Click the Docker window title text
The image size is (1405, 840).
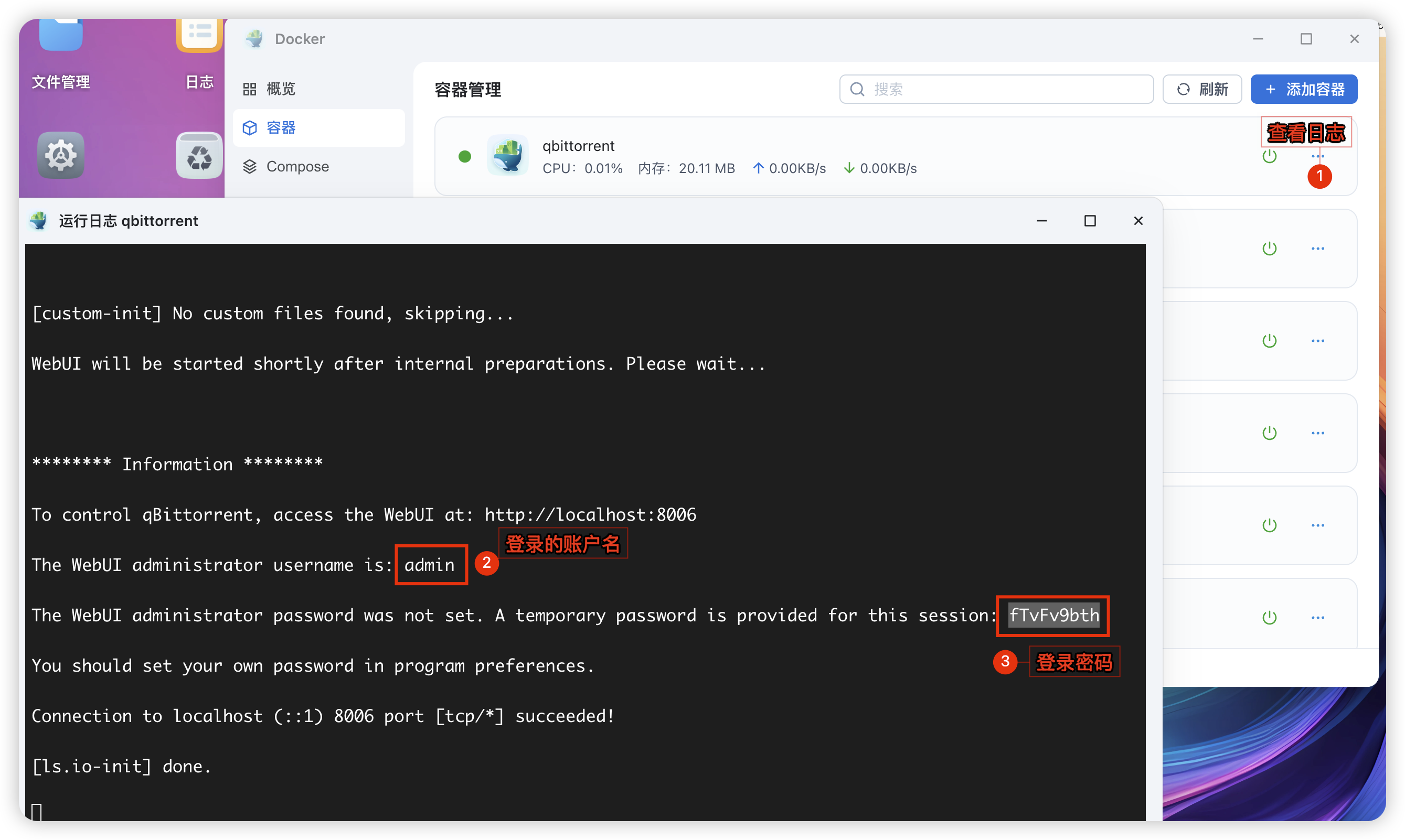click(x=300, y=39)
